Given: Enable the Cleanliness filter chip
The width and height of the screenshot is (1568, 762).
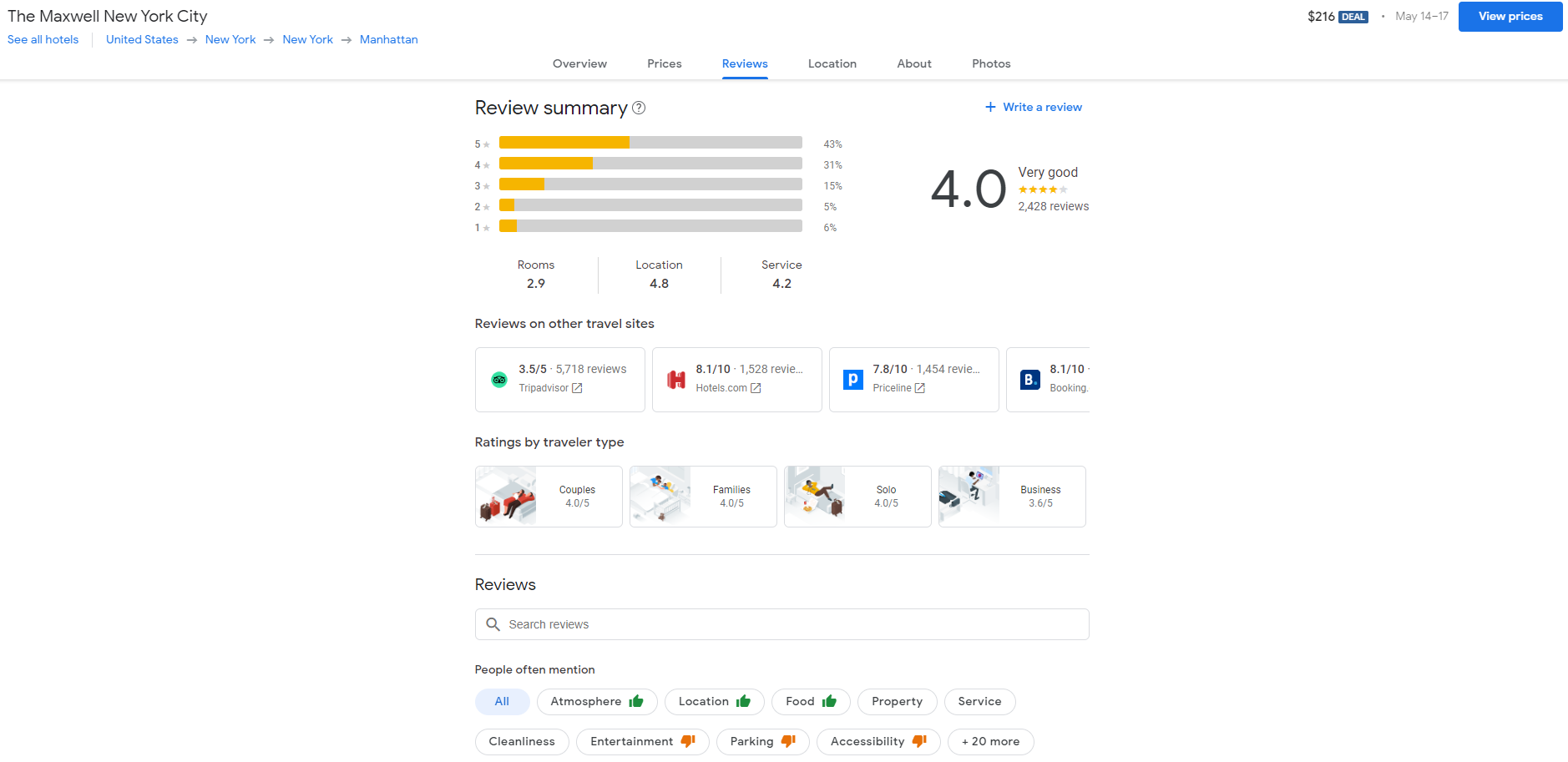Looking at the screenshot, I should (x=522, y=742).
